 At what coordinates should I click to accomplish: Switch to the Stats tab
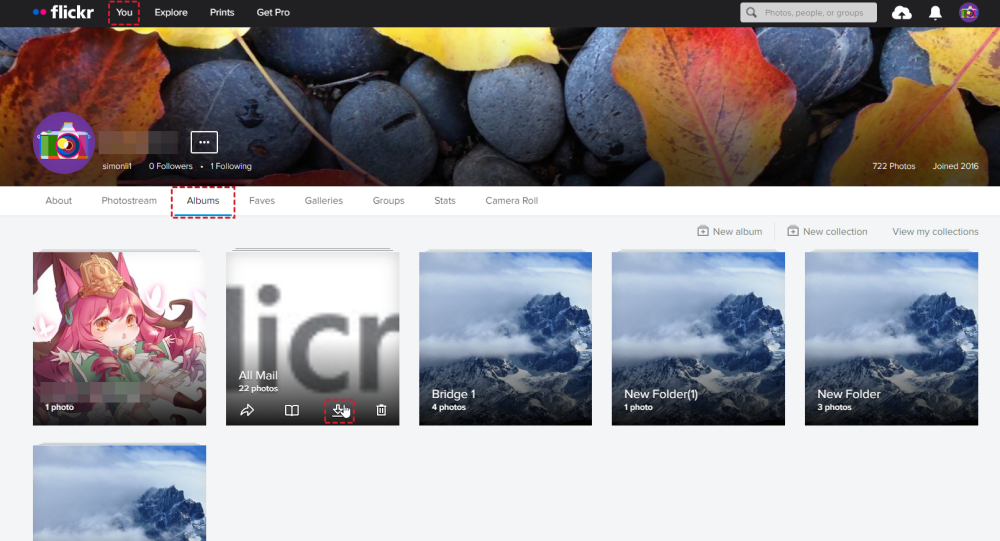coord(445,200)
